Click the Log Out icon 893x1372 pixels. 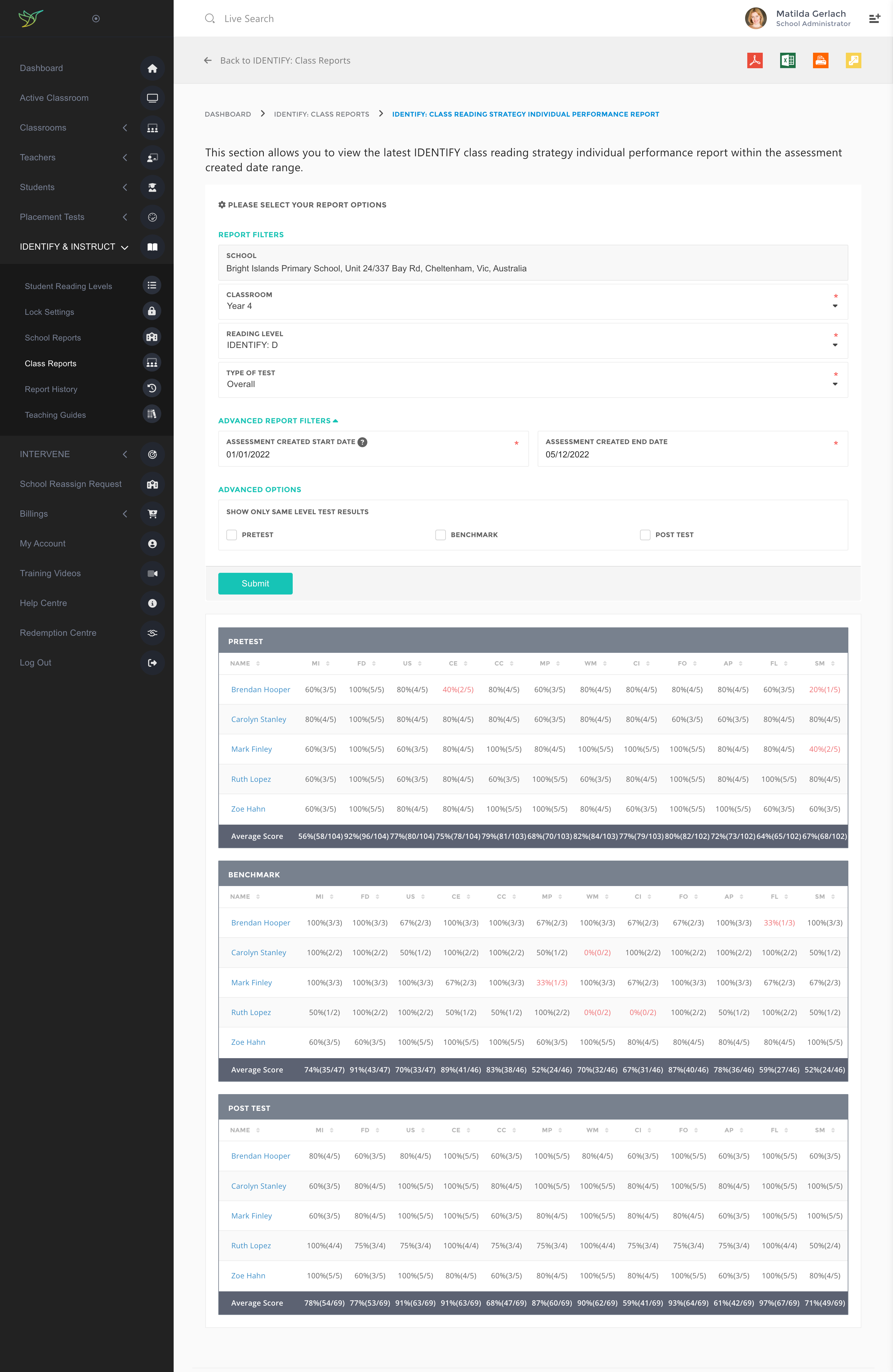click(x=152, y=663)
